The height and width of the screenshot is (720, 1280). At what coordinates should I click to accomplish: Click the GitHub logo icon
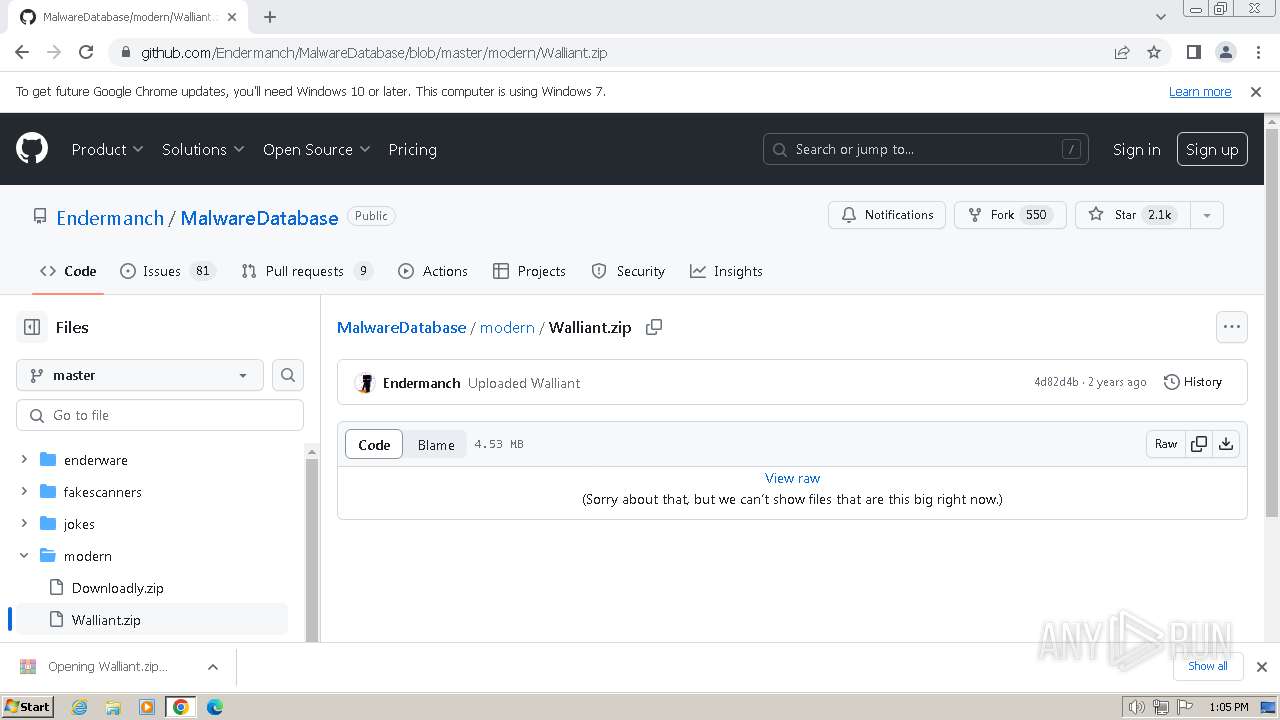coord(32,149)
